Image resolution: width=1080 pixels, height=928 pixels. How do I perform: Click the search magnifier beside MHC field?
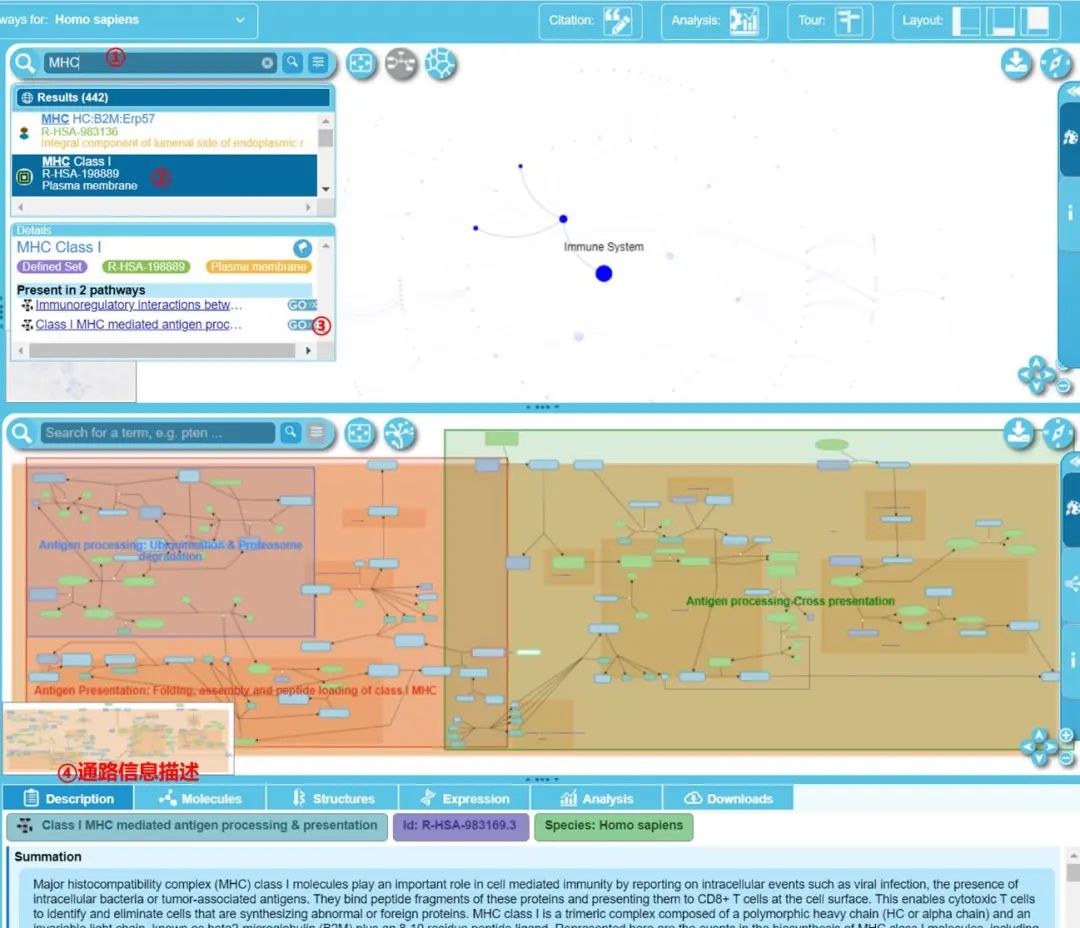(292, 63)
